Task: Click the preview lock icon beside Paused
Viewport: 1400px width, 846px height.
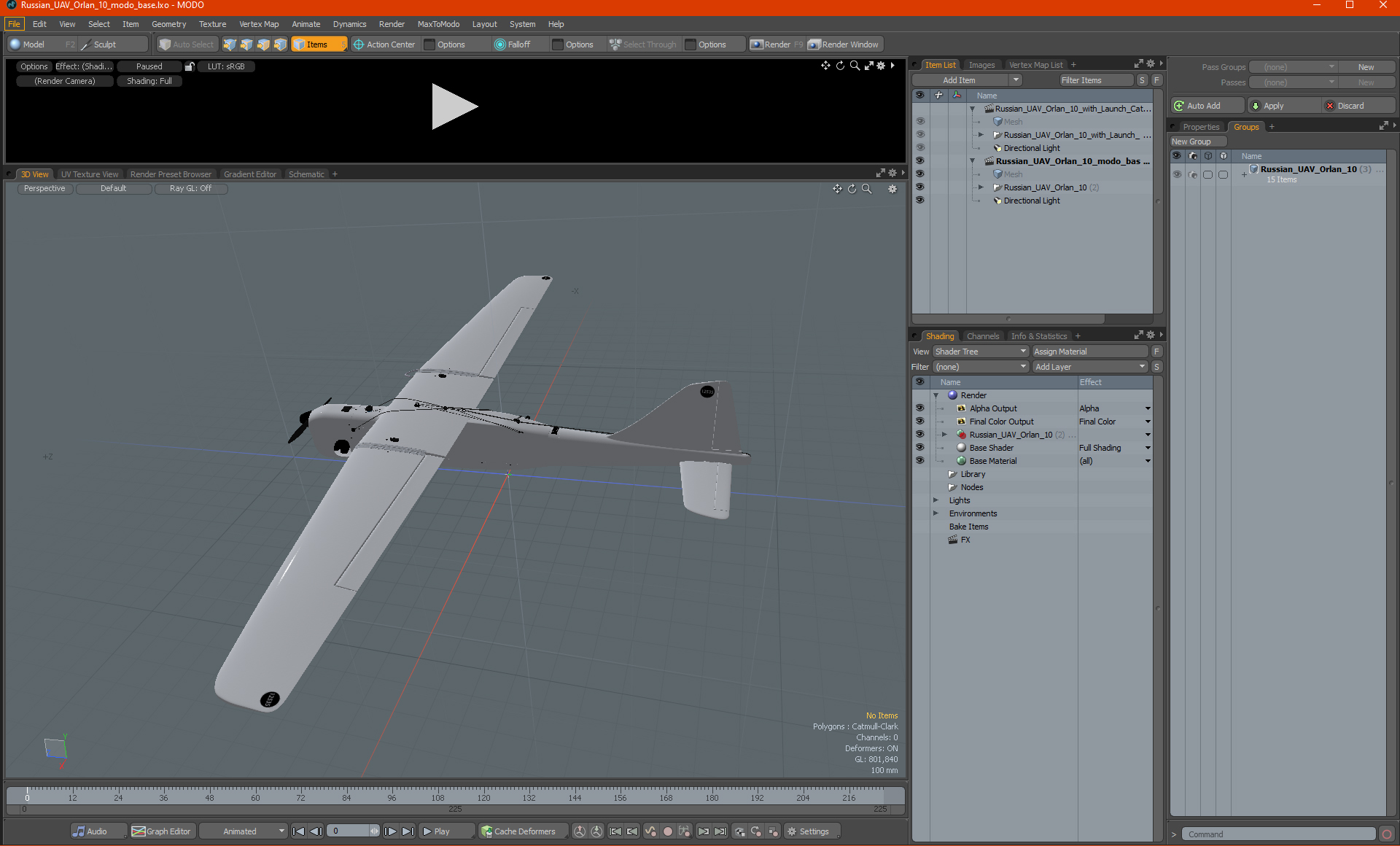Action: [190, 66]
